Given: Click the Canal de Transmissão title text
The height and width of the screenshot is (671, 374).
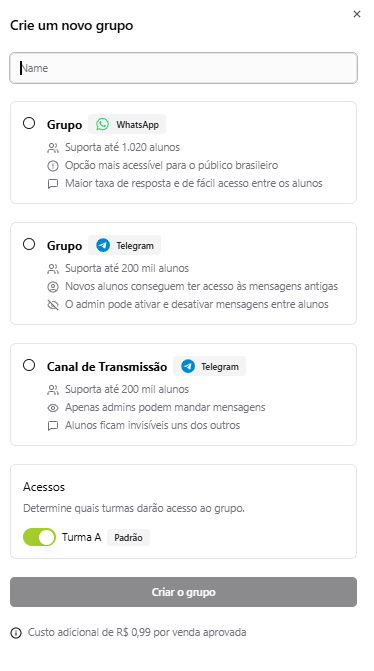Looking at the screenshot, I should click(107, 367).
